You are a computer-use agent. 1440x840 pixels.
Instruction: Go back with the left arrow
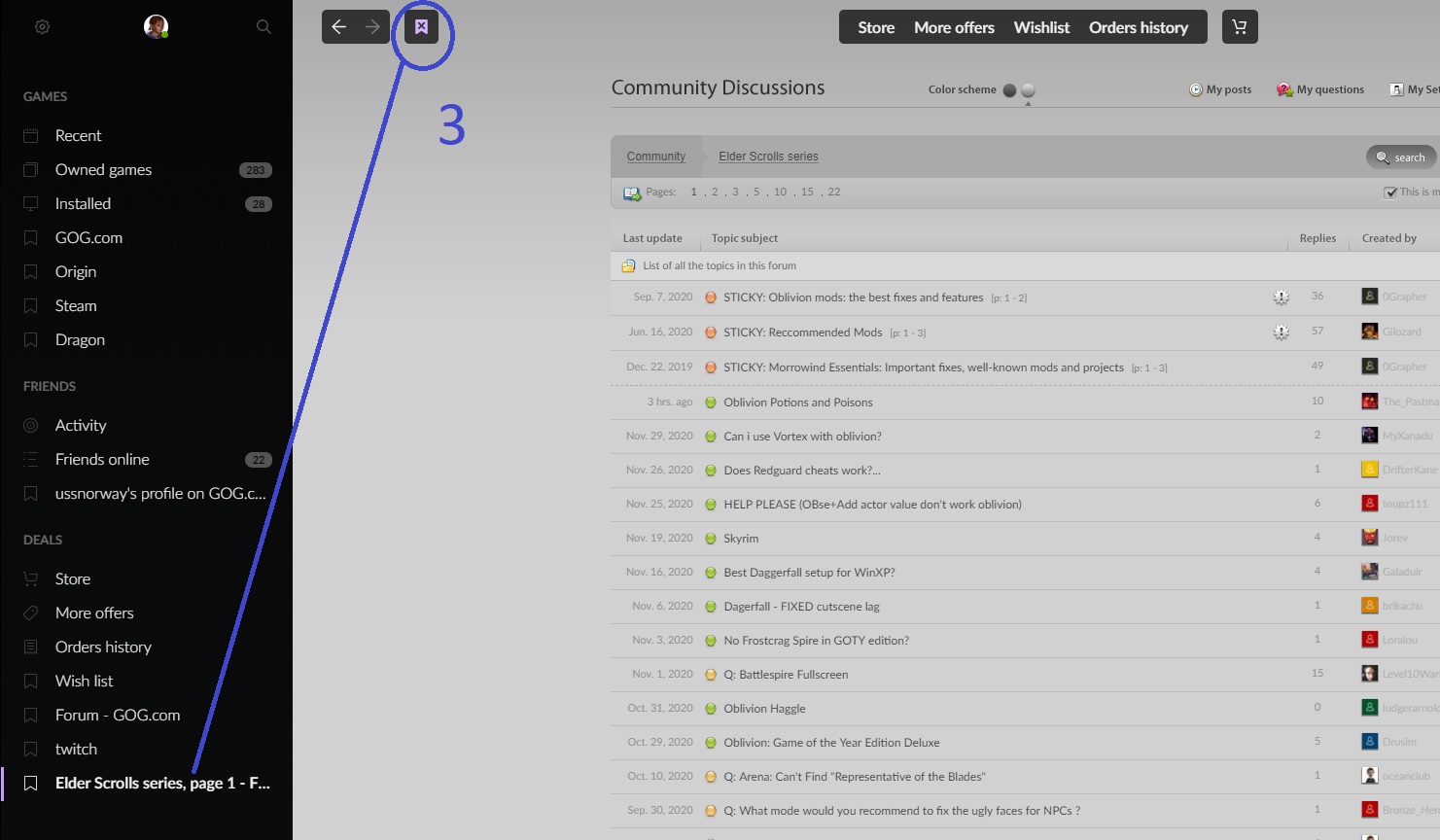pyautogui.click(x=339, y=27)
